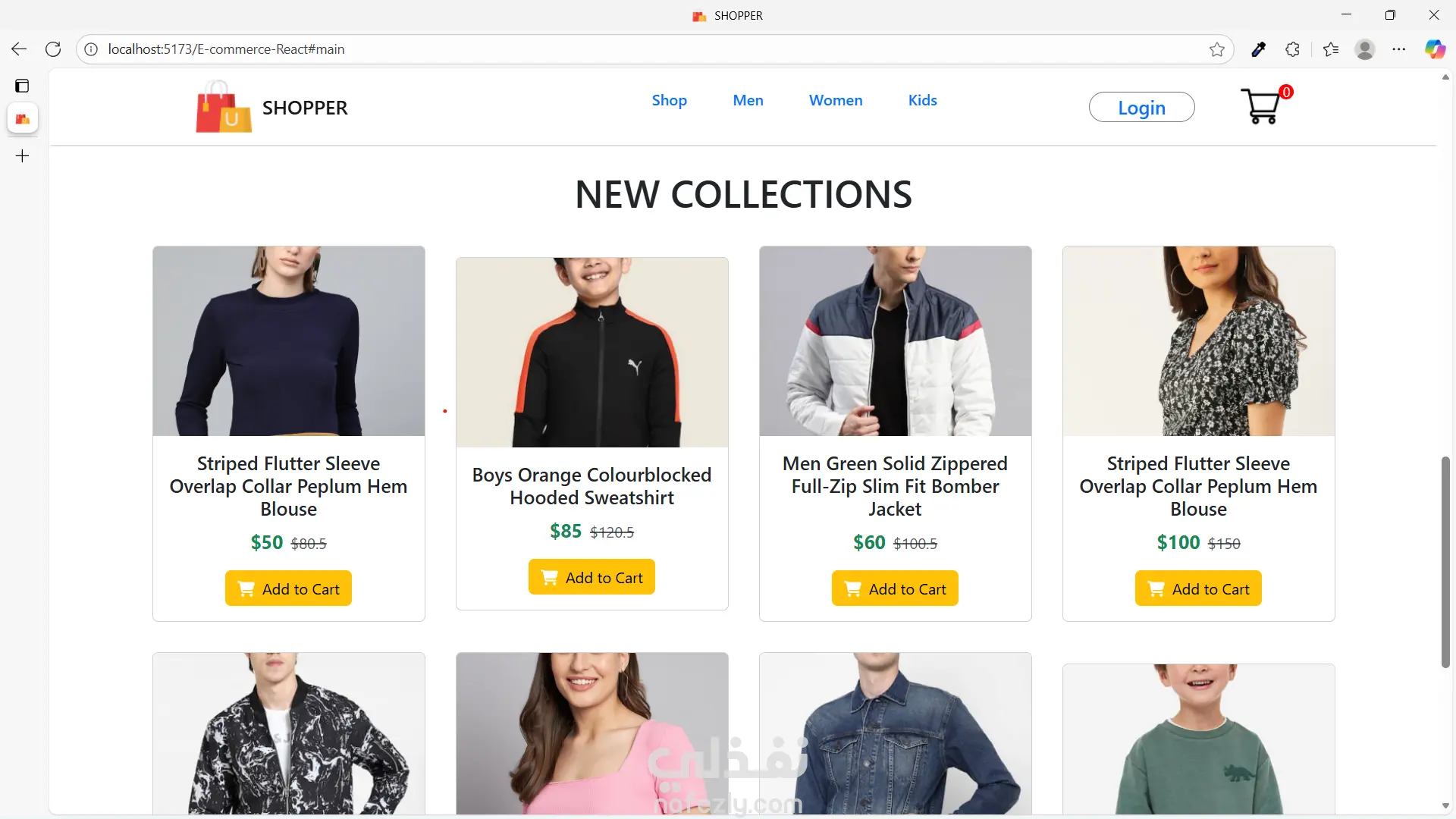This screenshot has height=819, width=1456.
Task: Open the shopping cart icon
Action: (1261, 107)
